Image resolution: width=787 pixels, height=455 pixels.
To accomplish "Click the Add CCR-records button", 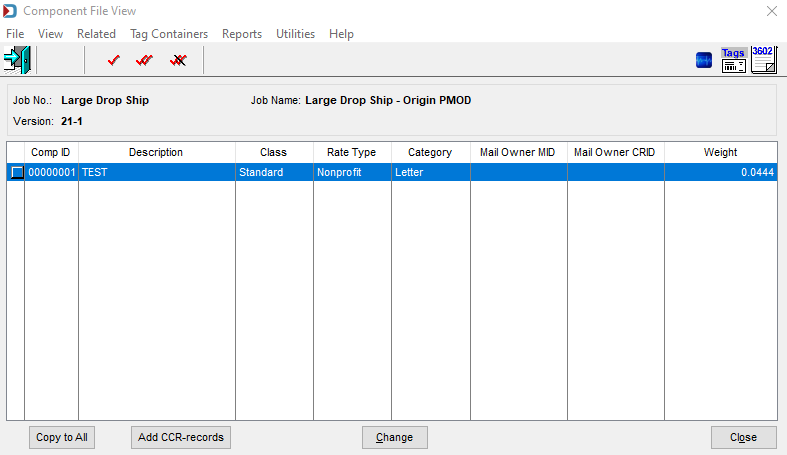I will pyautogui.click(x=181, y=437).
